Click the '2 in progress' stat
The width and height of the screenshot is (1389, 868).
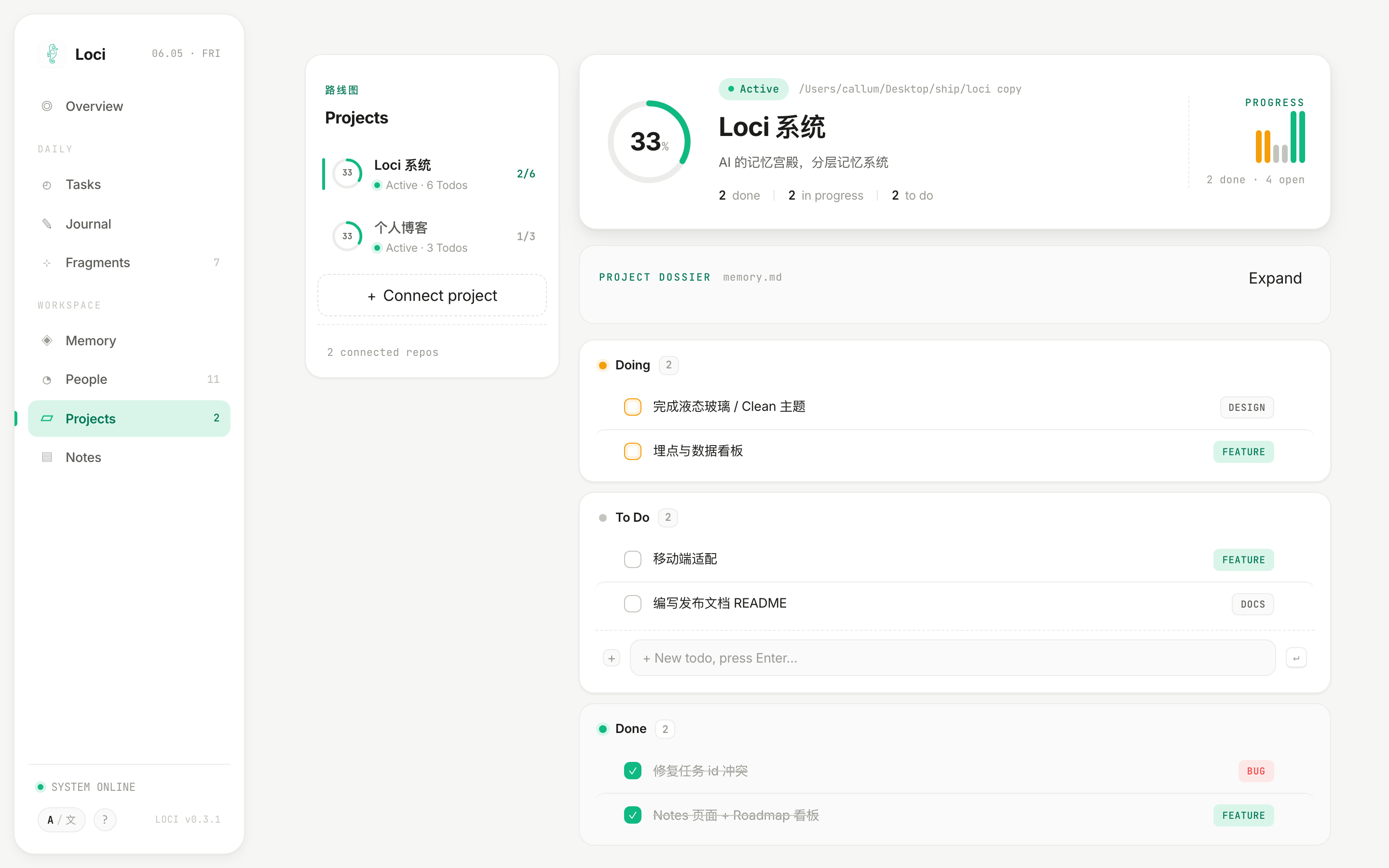coord(825,196)
